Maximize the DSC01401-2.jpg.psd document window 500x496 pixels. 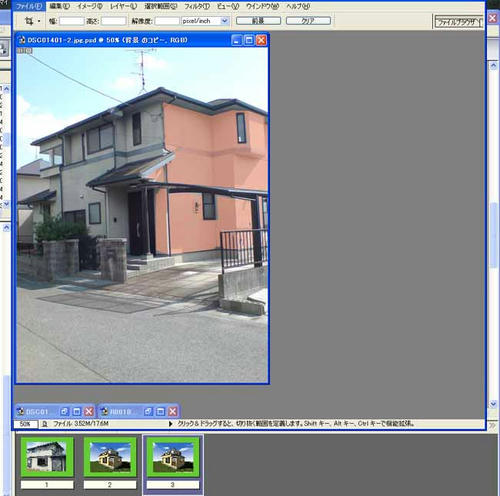tap(249, 40)
